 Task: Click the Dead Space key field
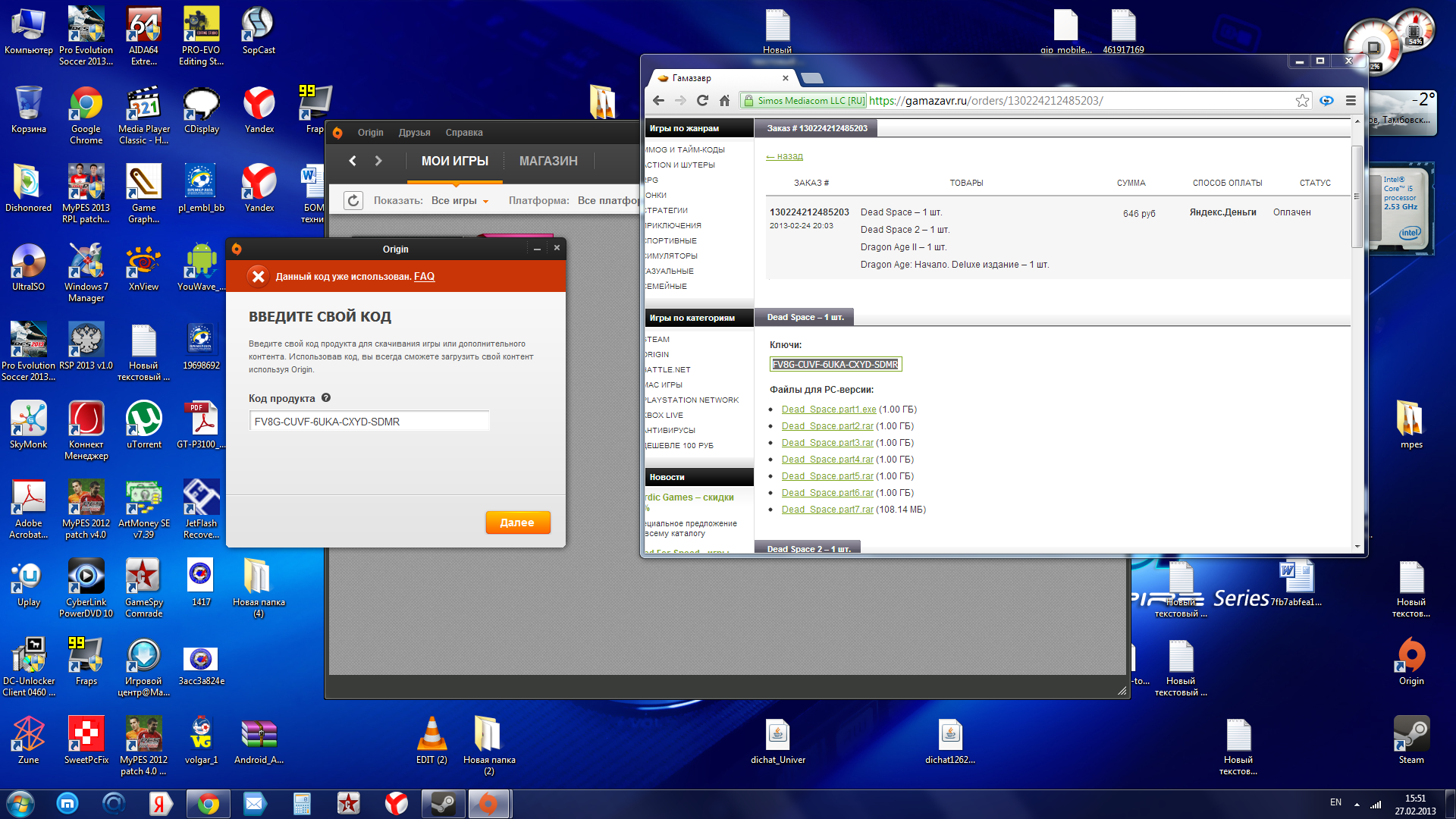click(x=835, y=365)
